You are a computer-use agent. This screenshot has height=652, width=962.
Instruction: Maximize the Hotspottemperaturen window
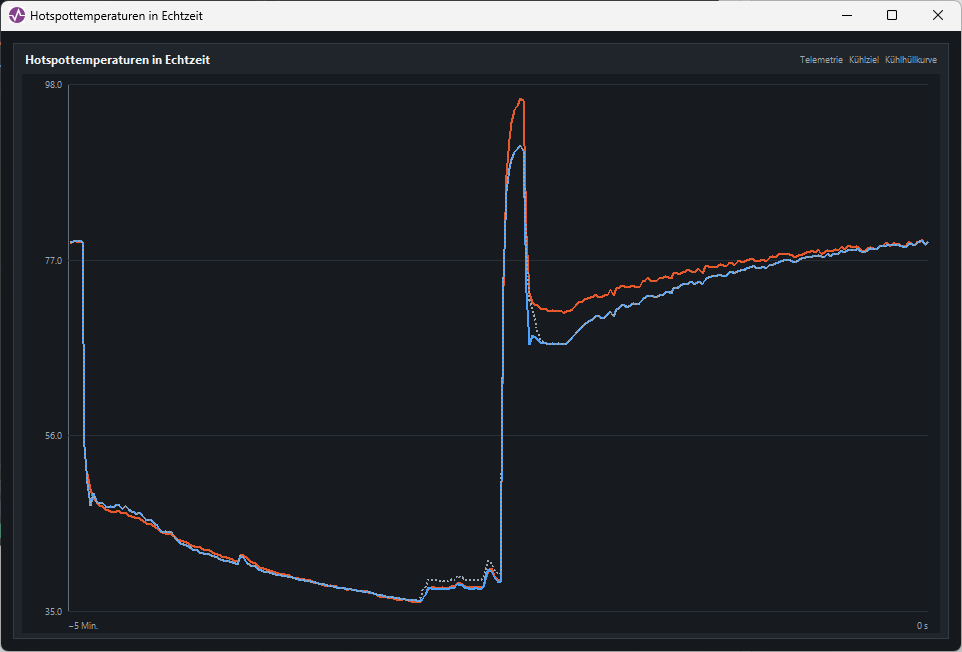point(892,15)
